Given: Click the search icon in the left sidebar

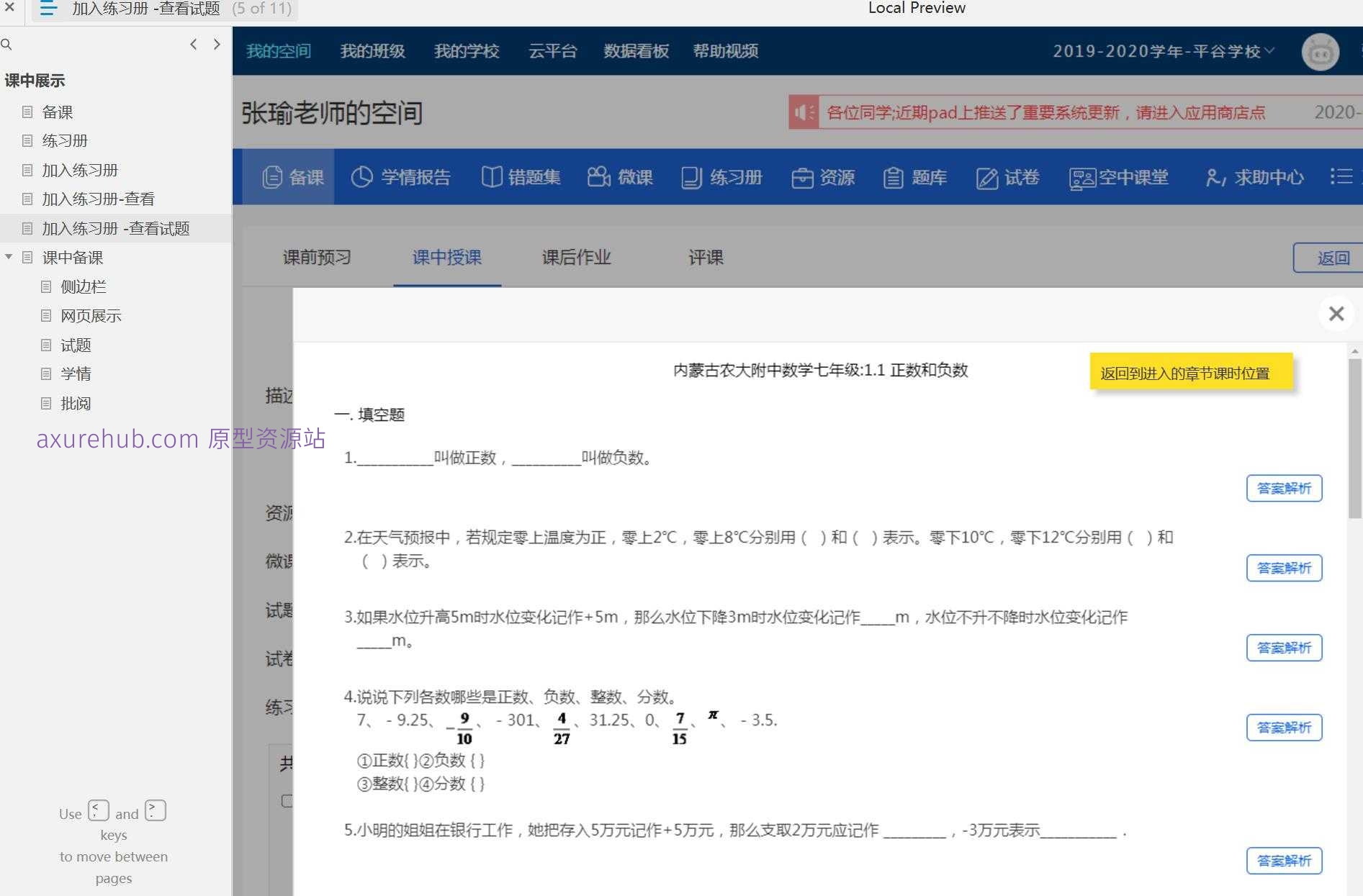Looking at the screenshot, I should [6, 44].
